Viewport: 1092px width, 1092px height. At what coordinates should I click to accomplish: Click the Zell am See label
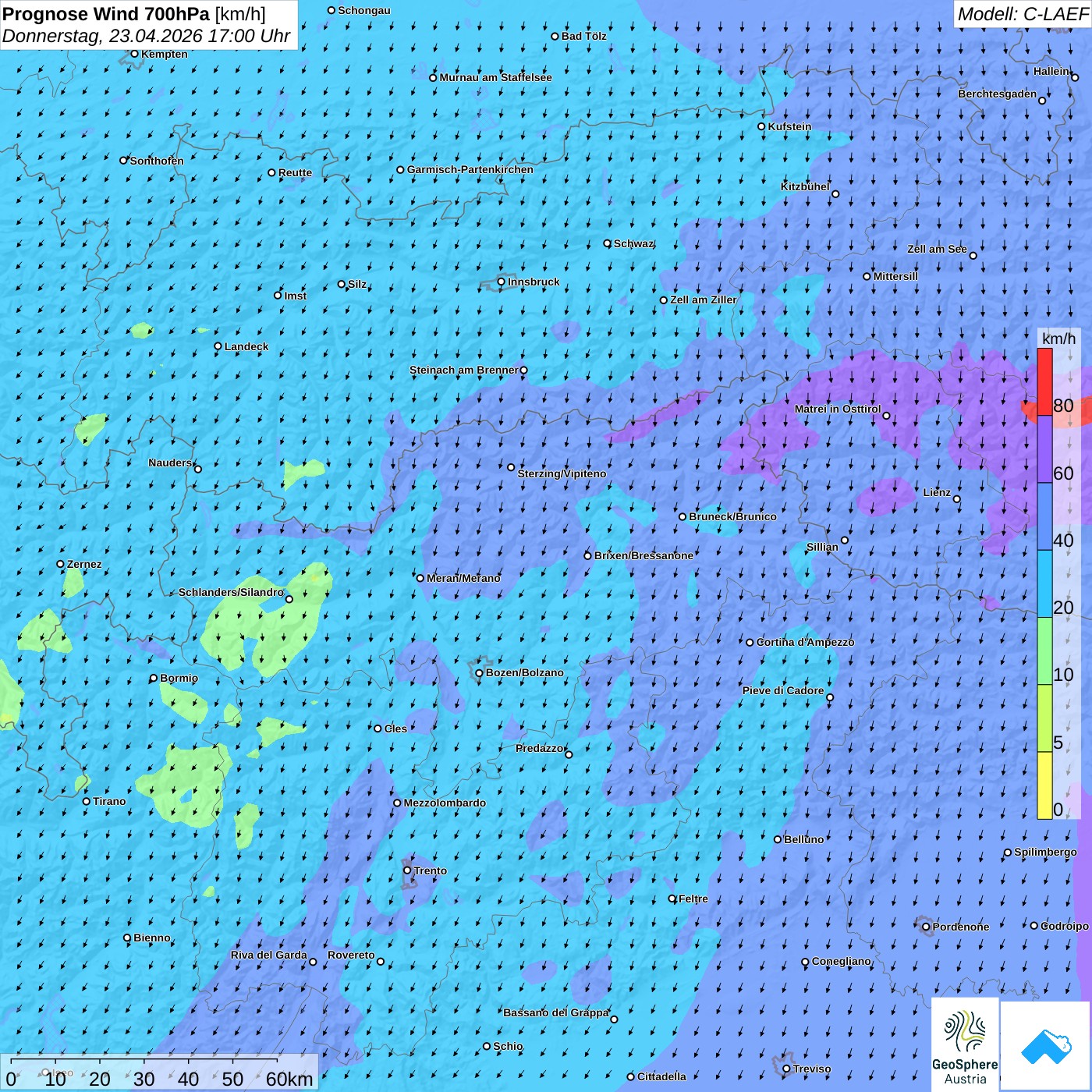937,249
